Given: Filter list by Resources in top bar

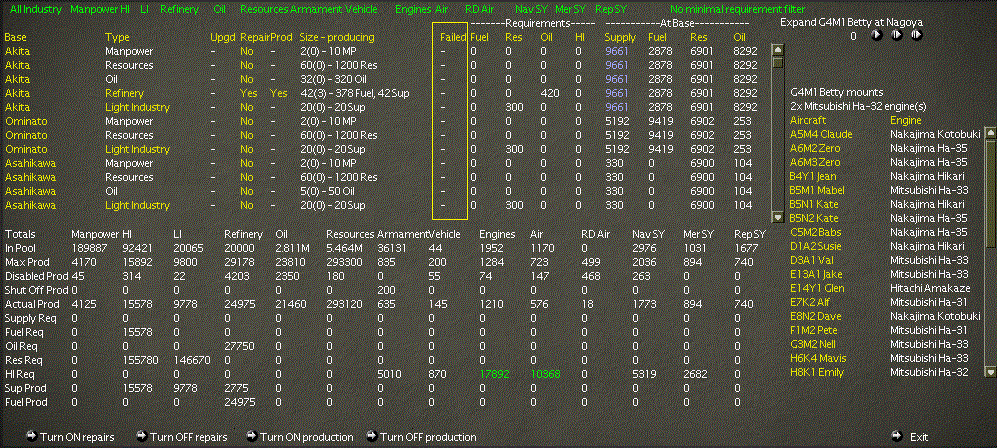Looking at the screenshot, I should click(264, 10).
